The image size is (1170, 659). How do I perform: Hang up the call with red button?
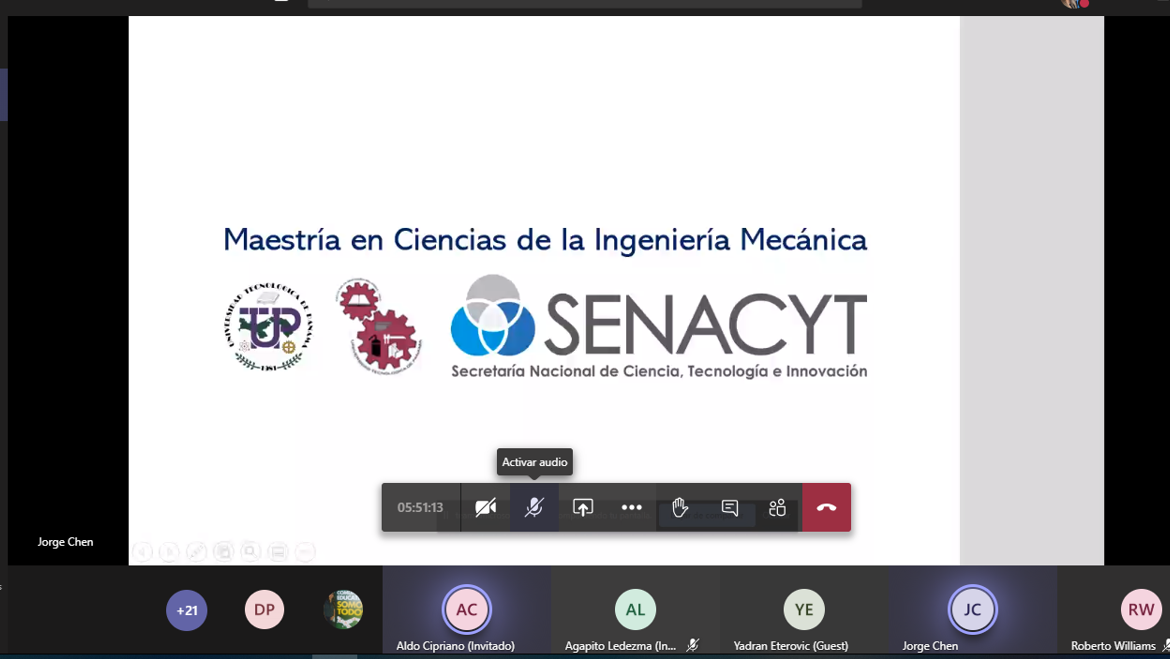click(x=827, y=507)
